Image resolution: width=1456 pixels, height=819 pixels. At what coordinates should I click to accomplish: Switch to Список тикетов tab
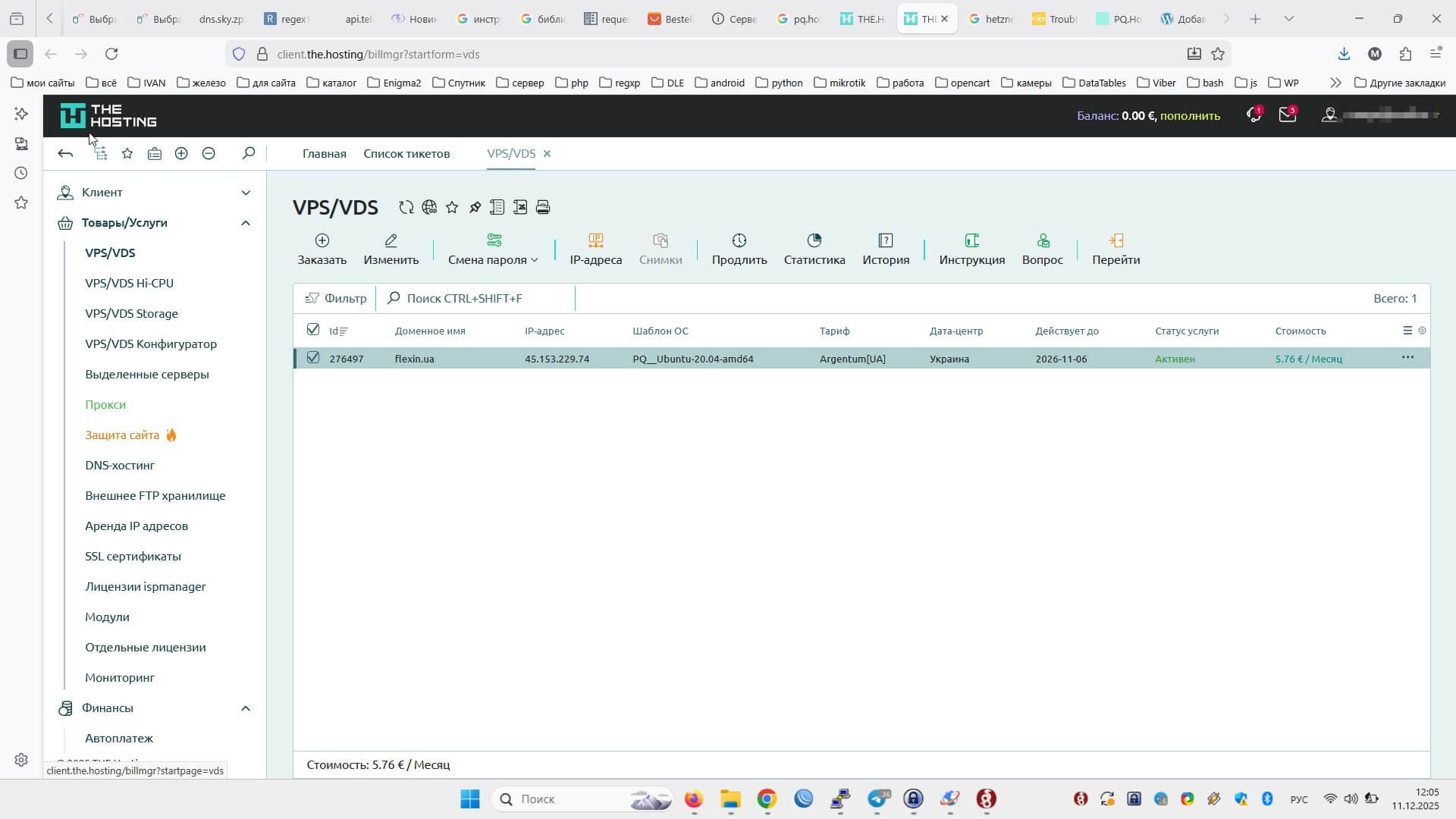point(406,154)
